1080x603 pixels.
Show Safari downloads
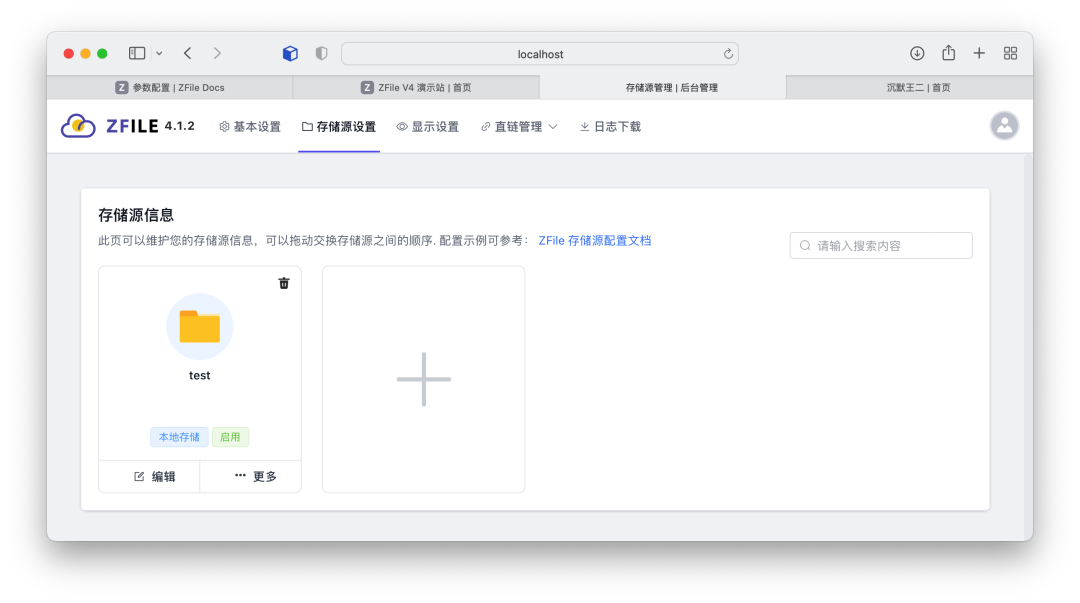click(917, 53)
